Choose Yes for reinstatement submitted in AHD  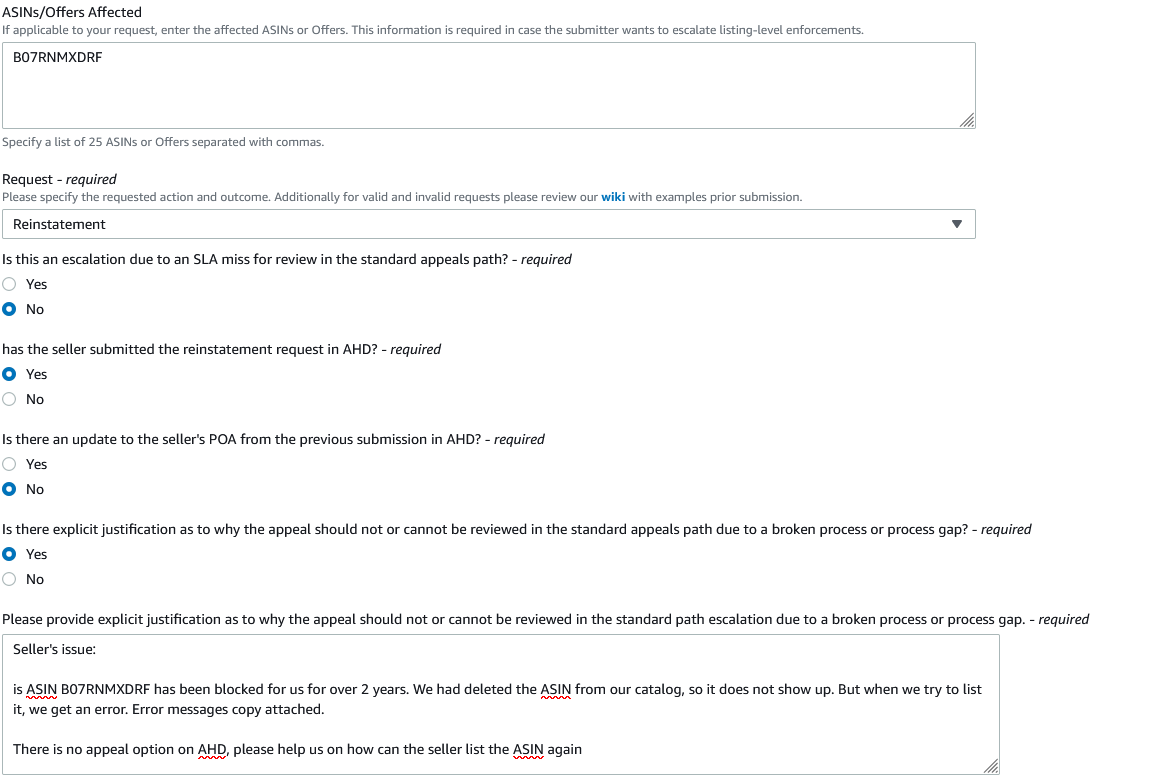[x=10, y=375]
